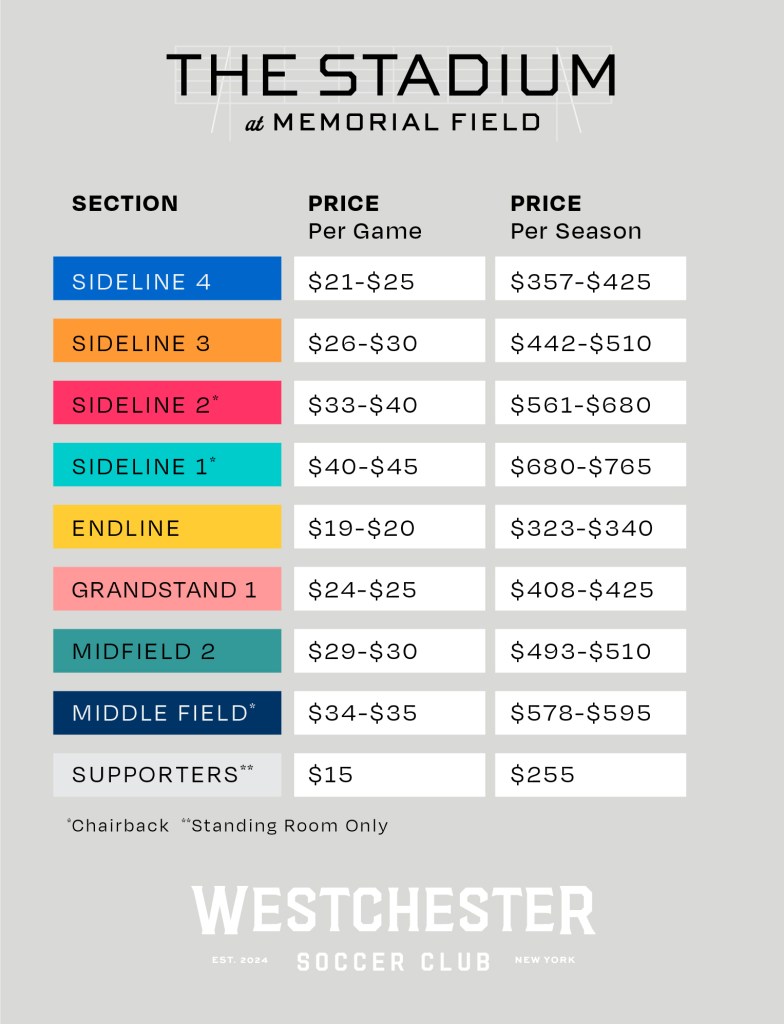
Task: Click the red Sideline 2 section label
Action: point(167,402)
